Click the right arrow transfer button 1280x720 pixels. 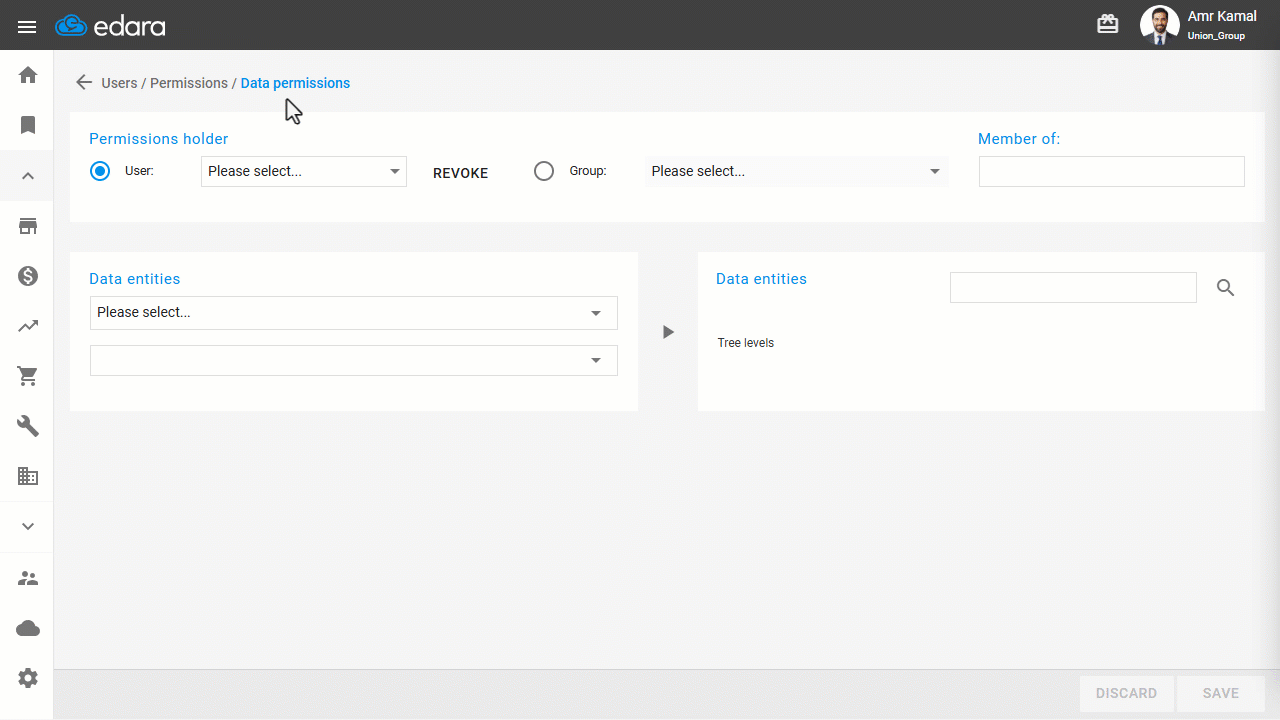(x=668, y=332)
